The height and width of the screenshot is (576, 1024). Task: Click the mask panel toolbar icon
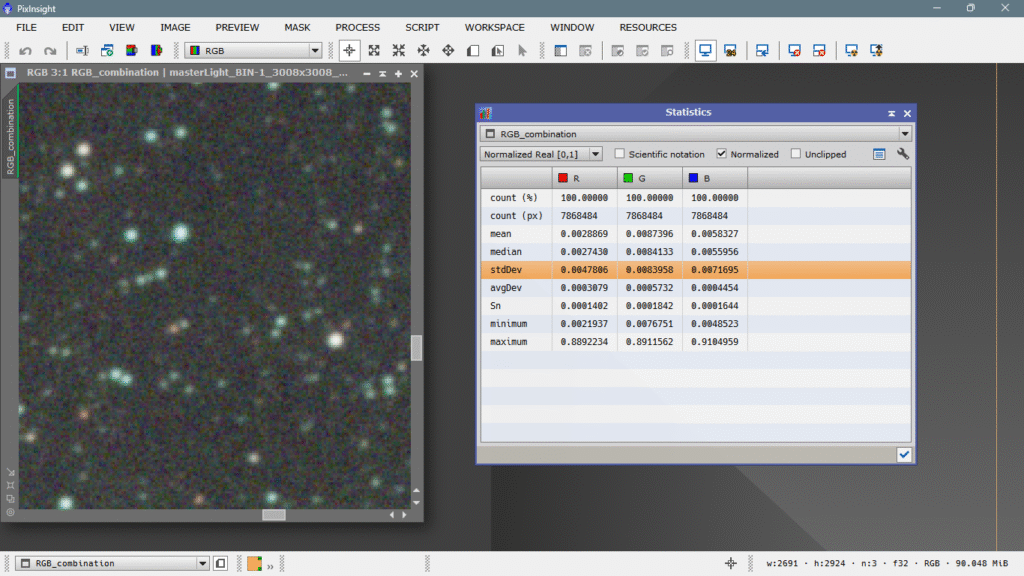(x=561, y=51)
